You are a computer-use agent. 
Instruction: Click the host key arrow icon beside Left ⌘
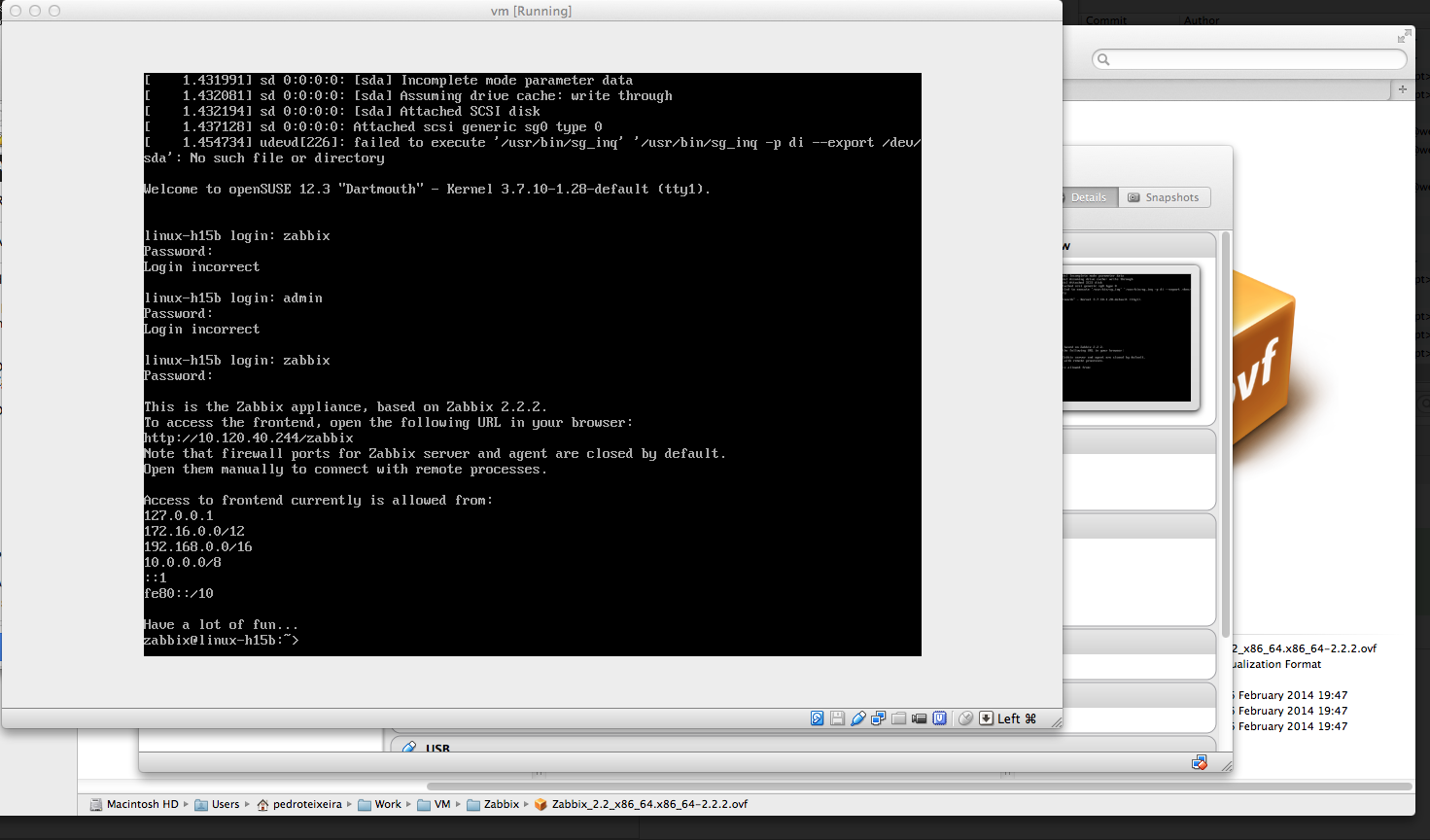986,718
